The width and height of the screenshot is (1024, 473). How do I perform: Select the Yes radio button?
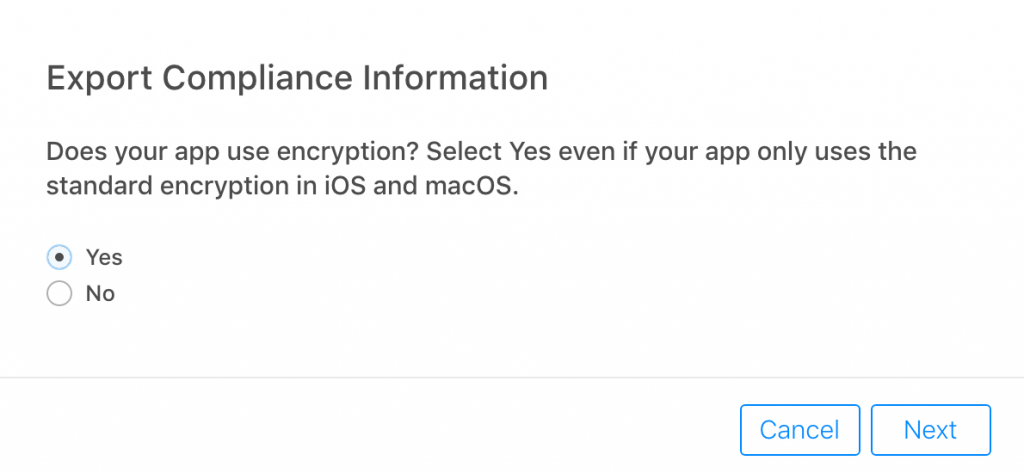[59, 257]
